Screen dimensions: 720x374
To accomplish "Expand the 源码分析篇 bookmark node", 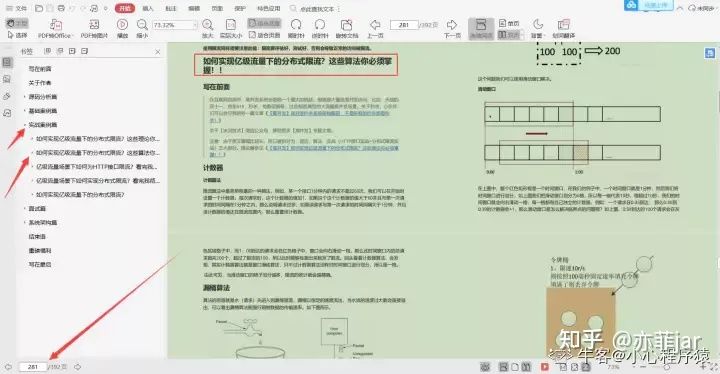I will coord(24,97).
